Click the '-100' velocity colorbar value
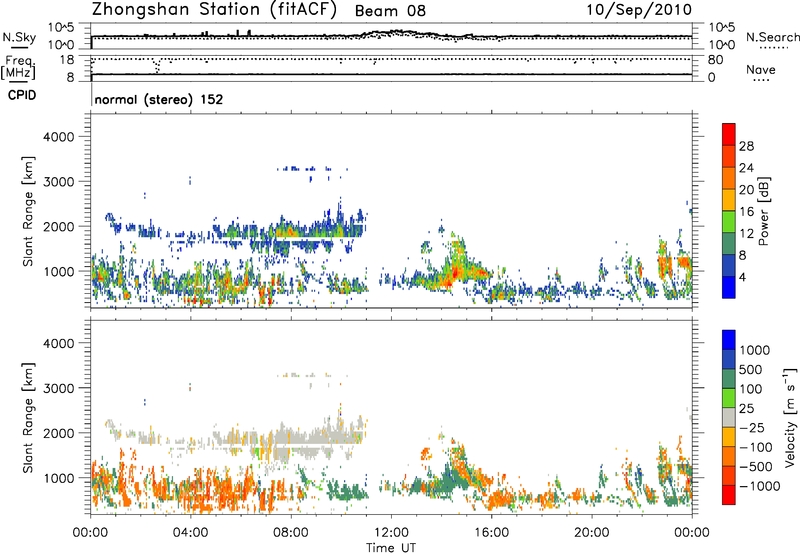 (756, 447)
